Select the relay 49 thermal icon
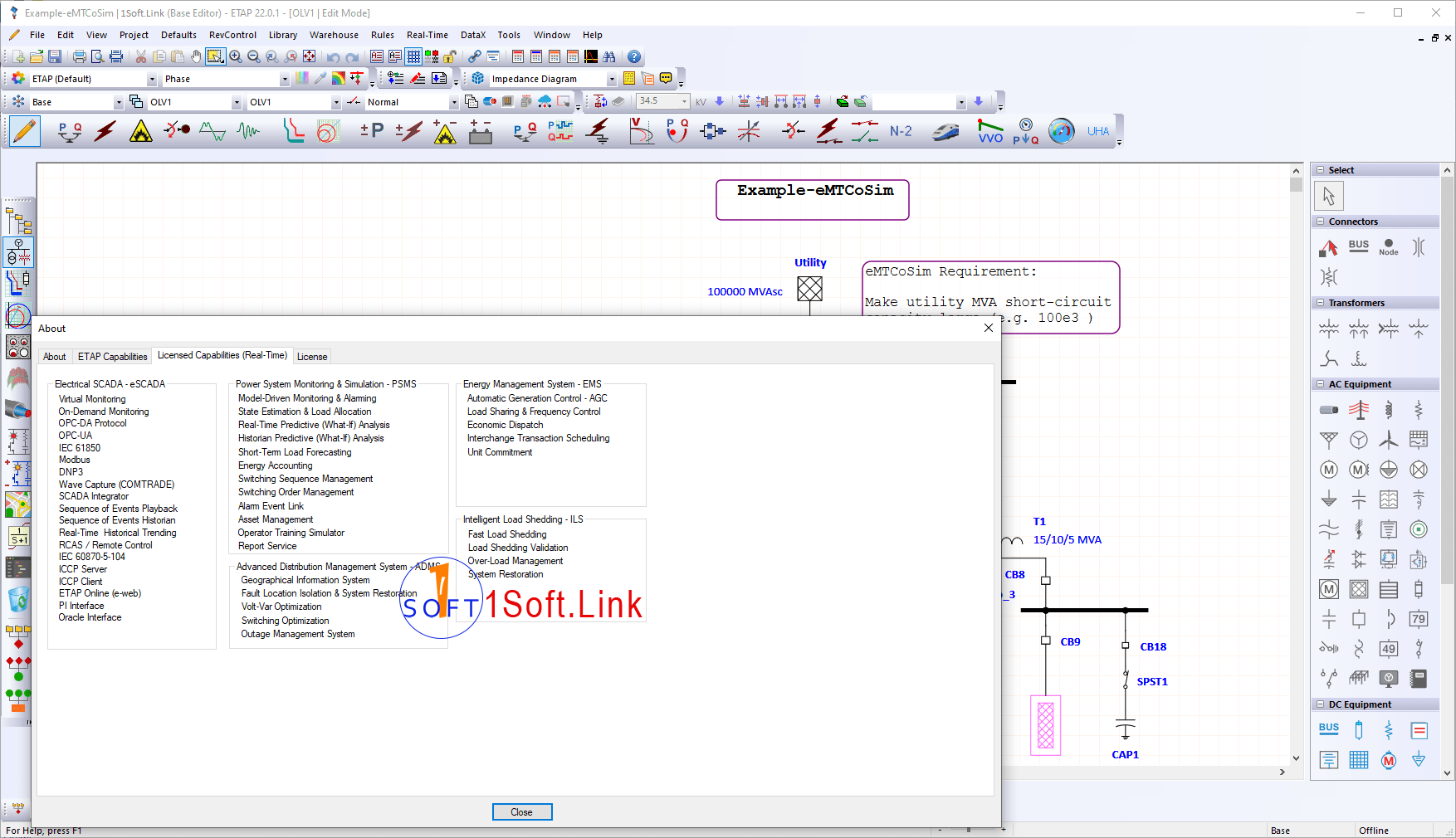The height and width of the screenshot is (838, 1456). click(1389, 649)
